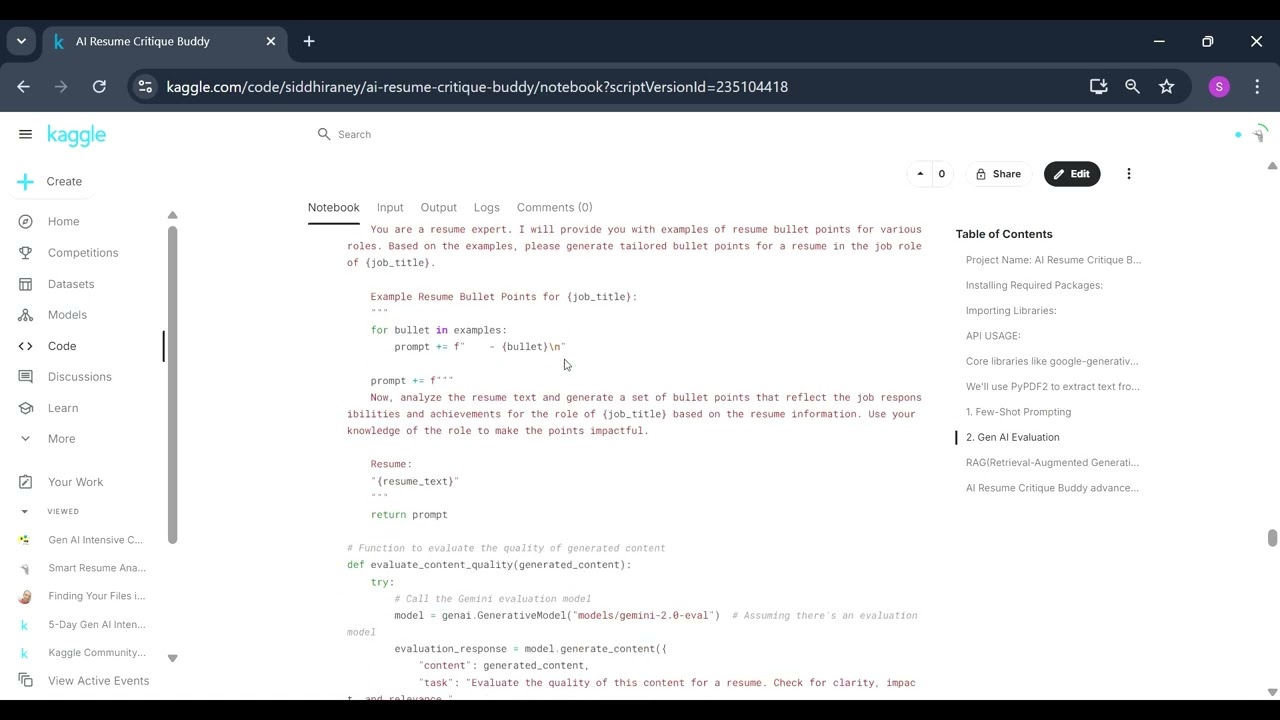Jump to We'll use PyPDF2 section

[x=1052, y=386]
